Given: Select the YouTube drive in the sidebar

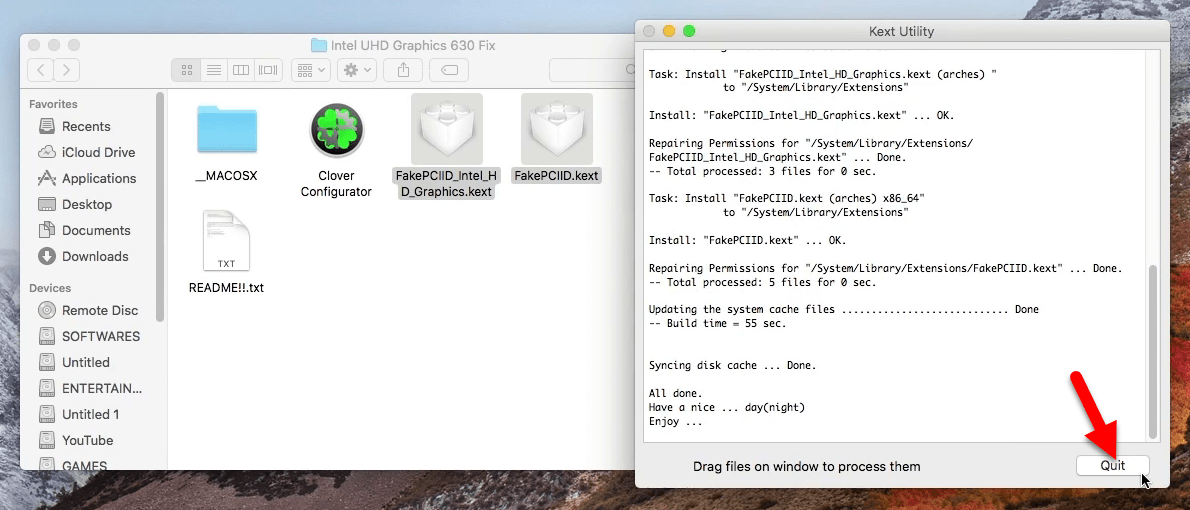Looking at the screenshot, I should (86, 440).
